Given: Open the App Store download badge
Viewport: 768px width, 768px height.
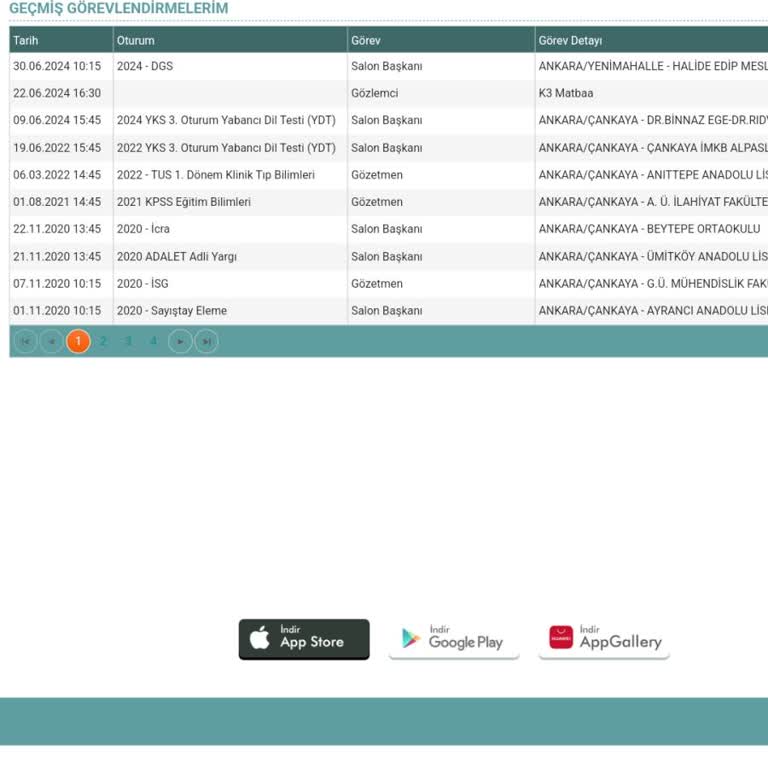Looking at the screenshot, I should pos(304,640).
